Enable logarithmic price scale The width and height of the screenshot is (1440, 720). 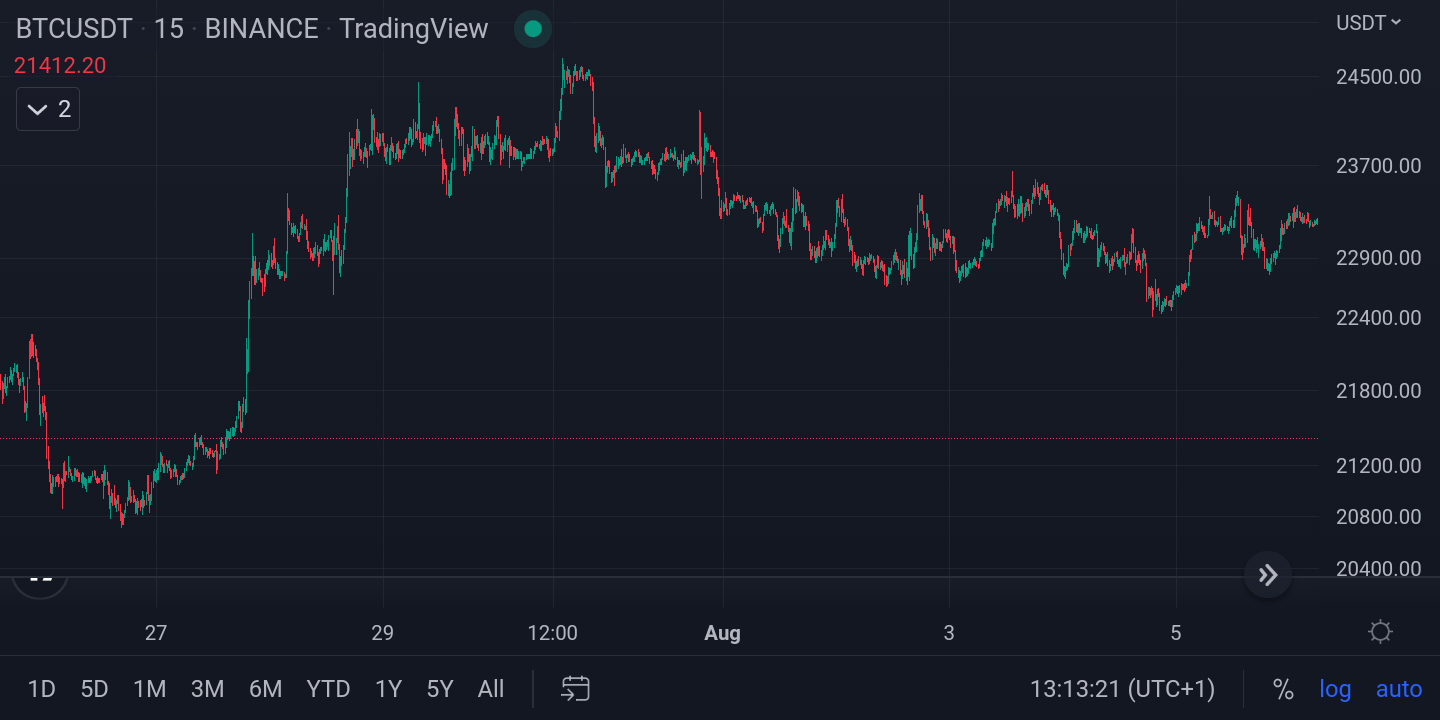pos(1335,689)
